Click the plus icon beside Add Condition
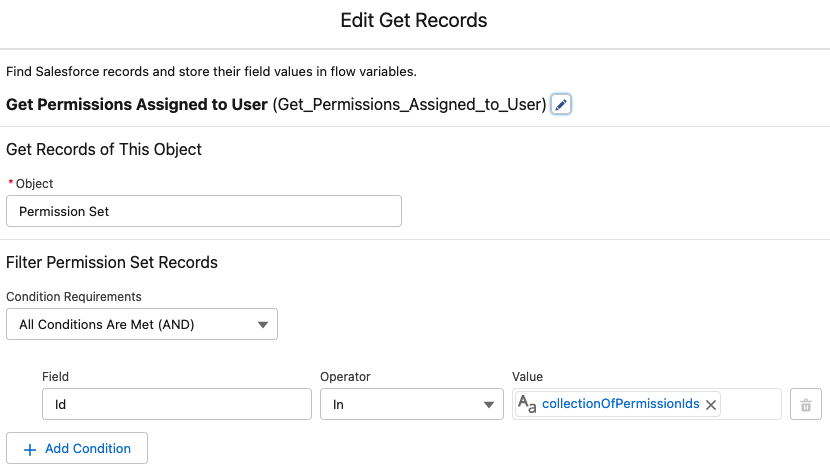Viewport: 830px width, 467px height. 30,449
